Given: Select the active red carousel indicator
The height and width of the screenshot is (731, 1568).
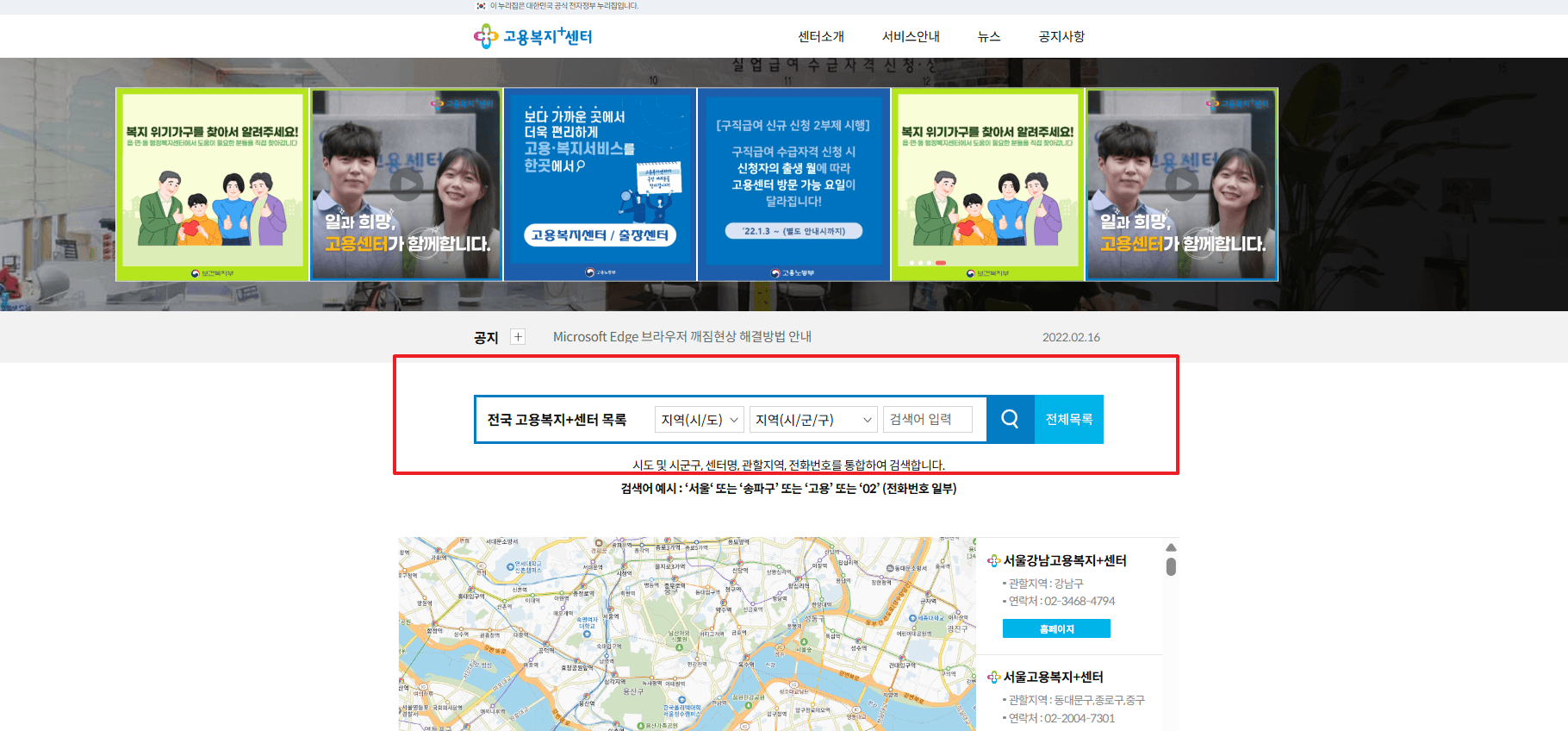Looking at the screenshot, I should point(941,263).
